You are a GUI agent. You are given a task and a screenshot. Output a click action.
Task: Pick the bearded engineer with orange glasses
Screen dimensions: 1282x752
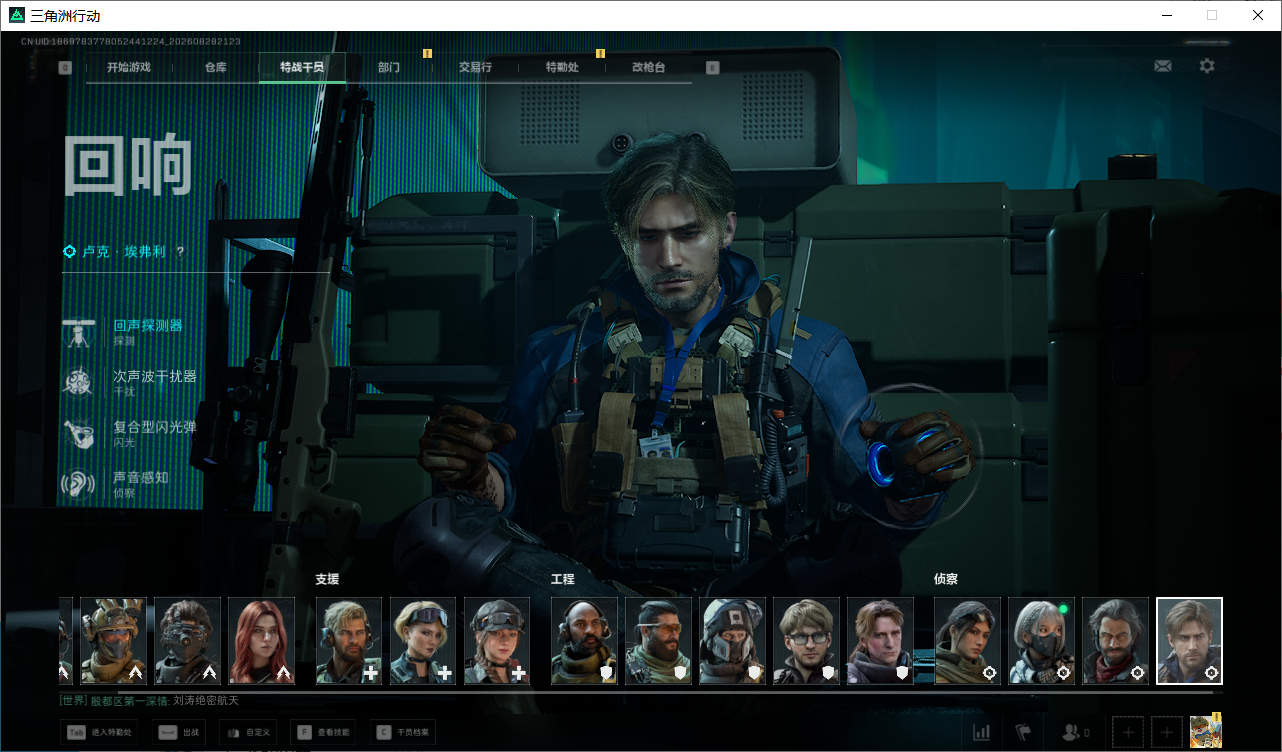pyautogui.click(x=658, y=641)
